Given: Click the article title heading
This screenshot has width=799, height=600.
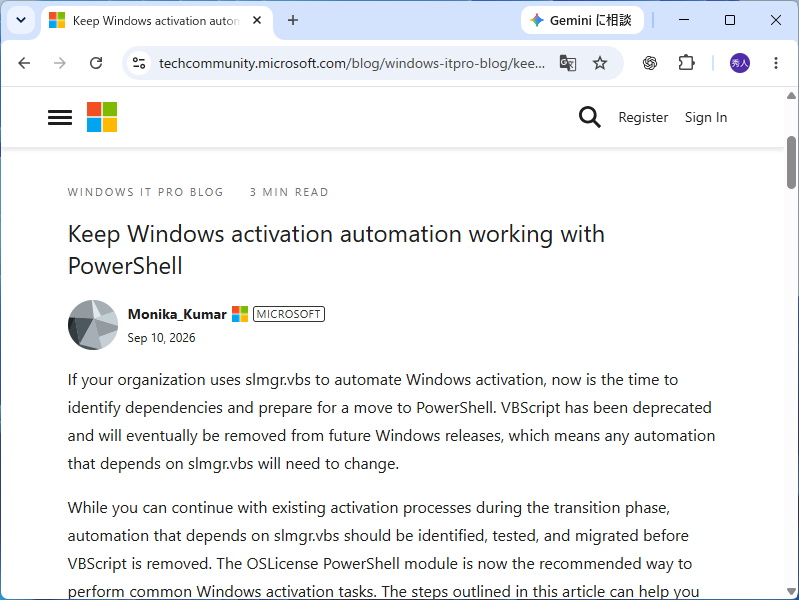Looking at the screenshot, I should [x=336, y=250].
